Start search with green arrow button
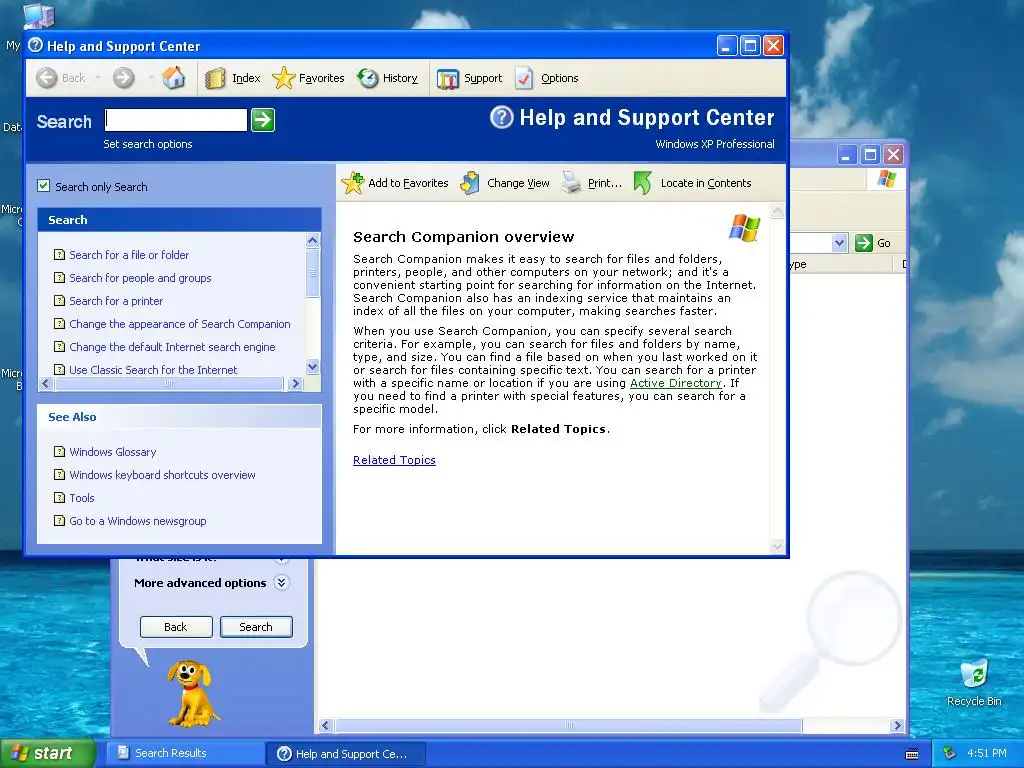 (x=263, y=120)
